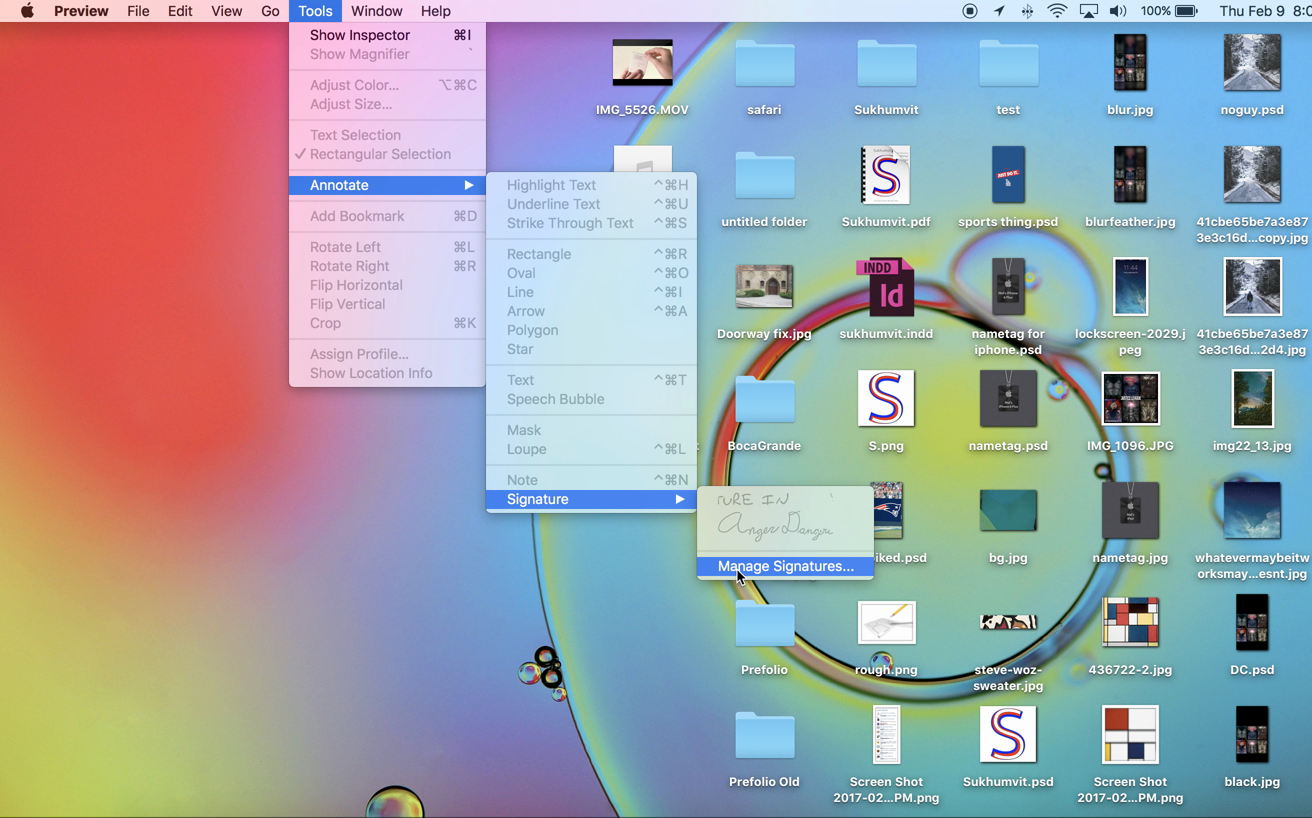Click the Bluetooth menu bar icon
The image size is (1312, 818).
coord(1027,11)
